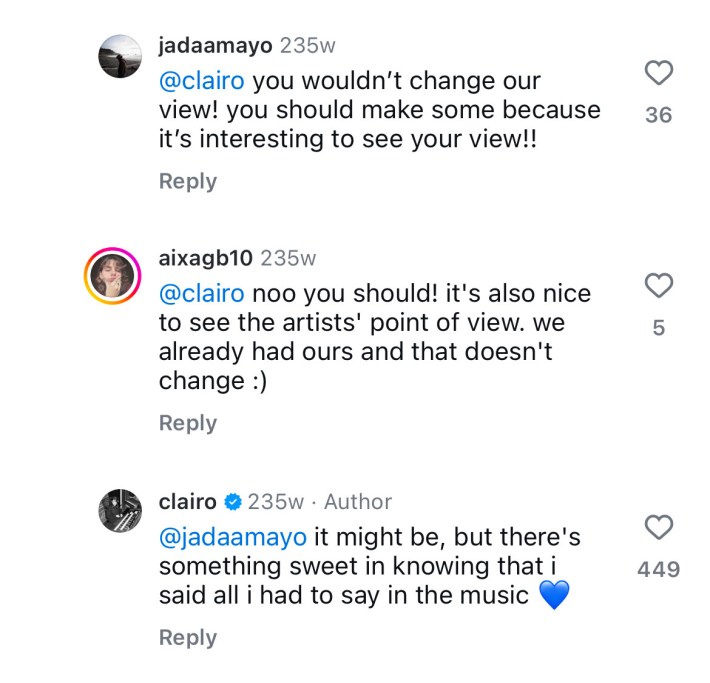710x683 pixels.
Task: Like clairo's reply with the heart
Action: click(658, 527)
